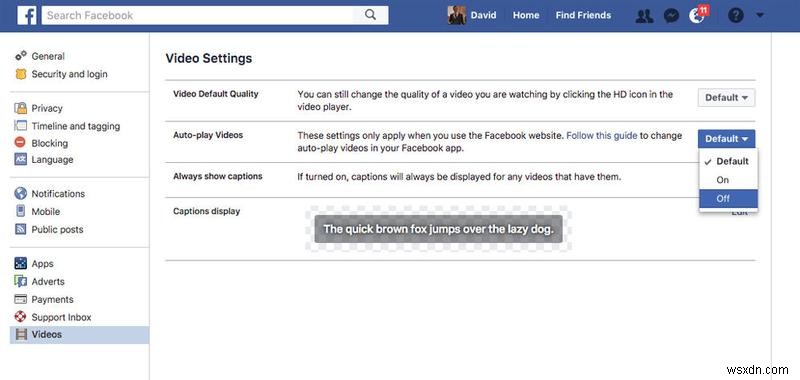Open the help question mark icon
Viewport: 800px width, 380px height.
735,16
